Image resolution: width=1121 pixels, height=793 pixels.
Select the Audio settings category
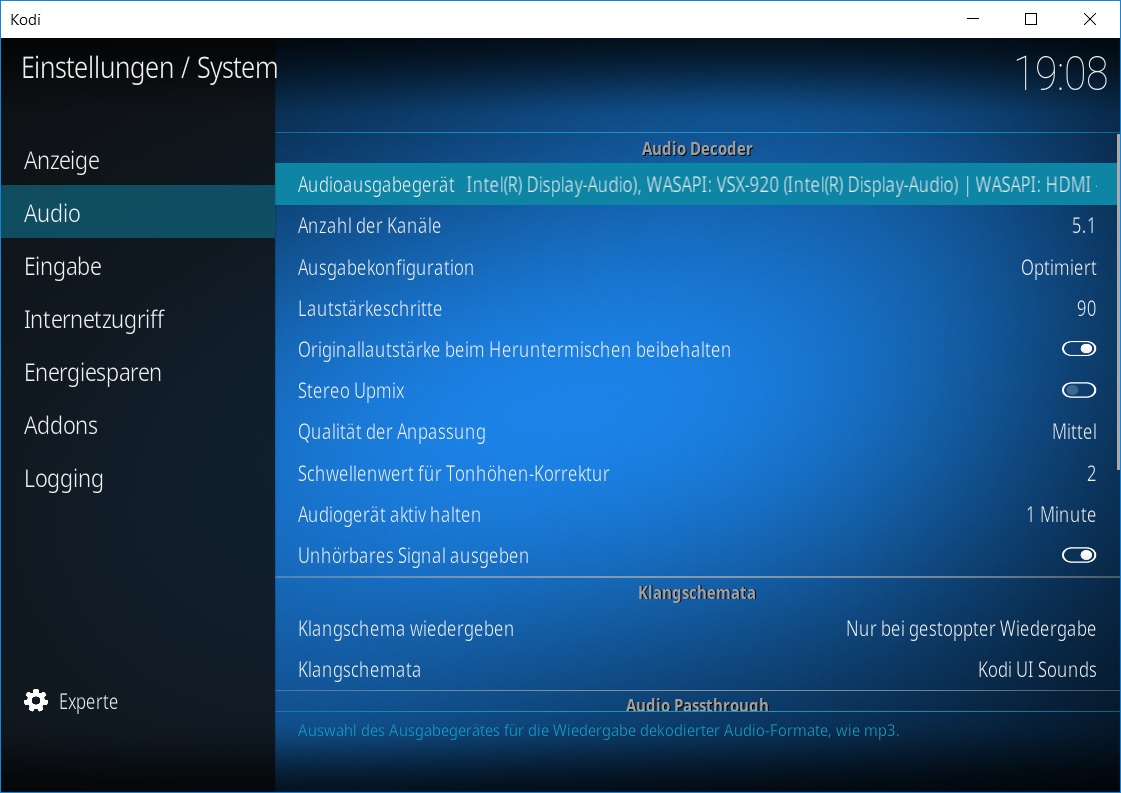point(138,213)
